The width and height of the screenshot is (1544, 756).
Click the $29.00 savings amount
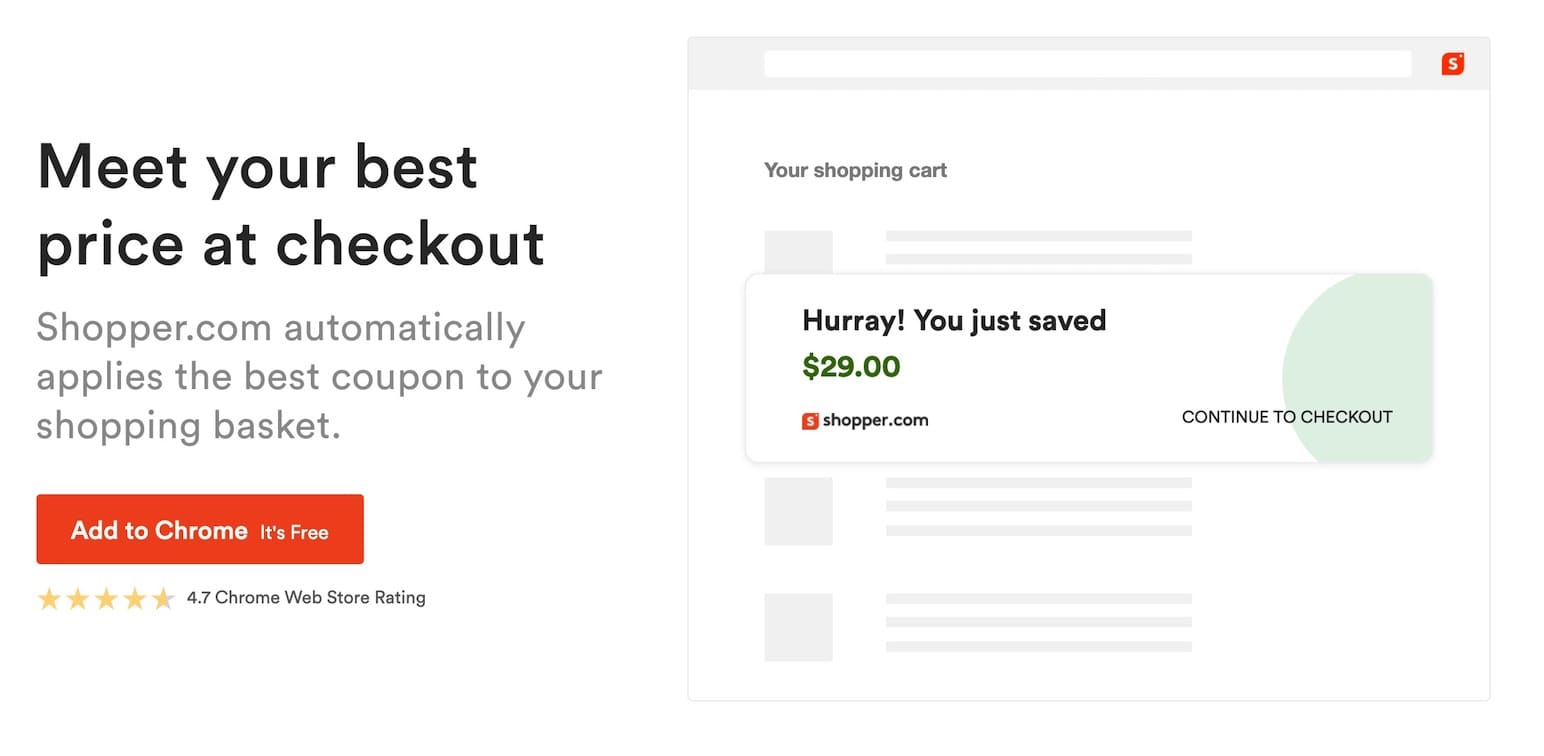click(851, 367)
